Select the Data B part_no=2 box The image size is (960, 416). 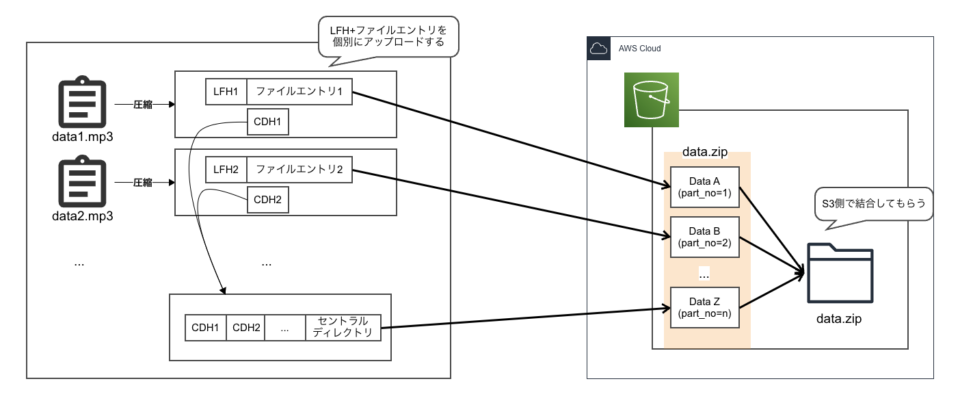703,236
